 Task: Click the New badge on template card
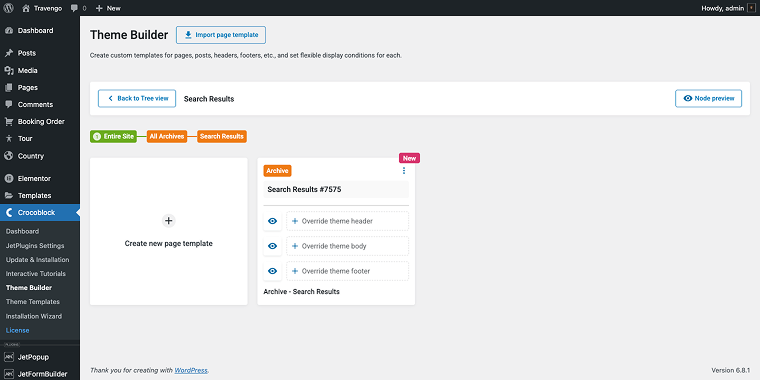(409, 158)
